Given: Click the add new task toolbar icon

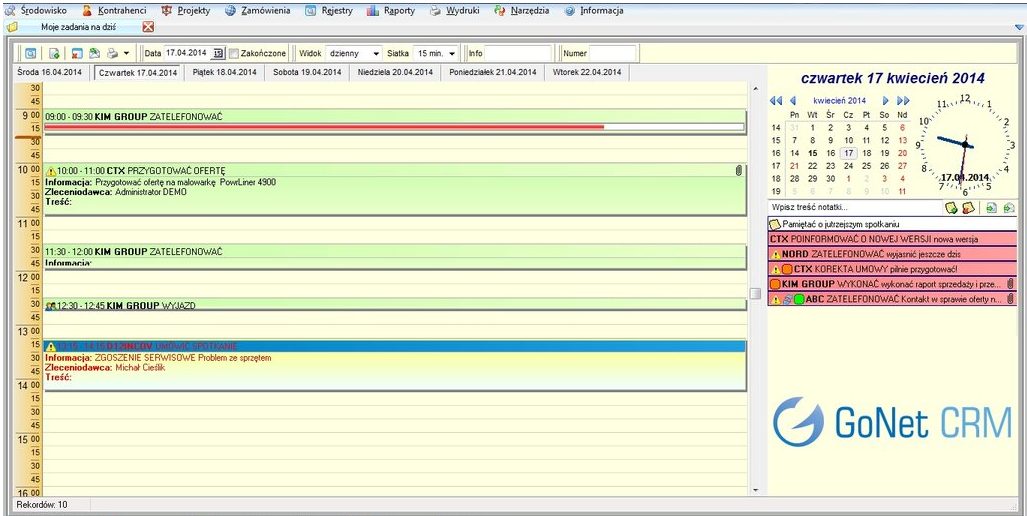Looking at the screenshot, I should [54, 53].
